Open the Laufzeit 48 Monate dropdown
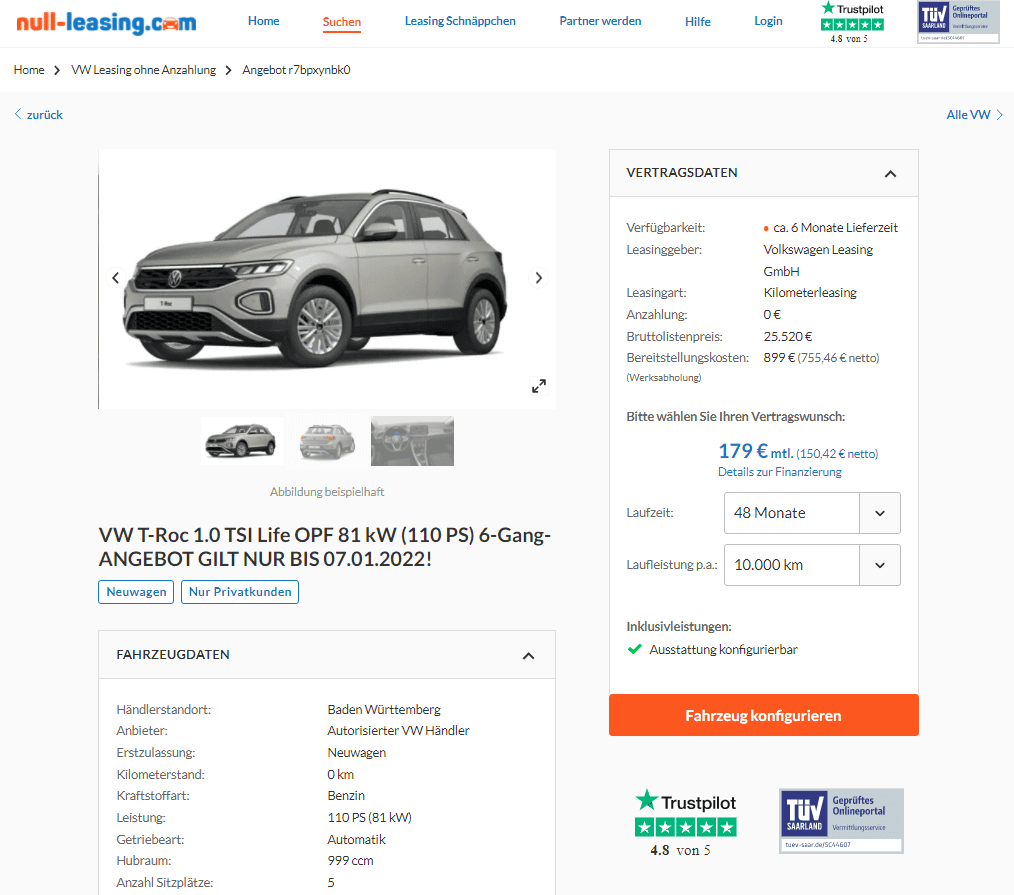This screenshot has height=895, width=1014. click(x=812, y=513)
